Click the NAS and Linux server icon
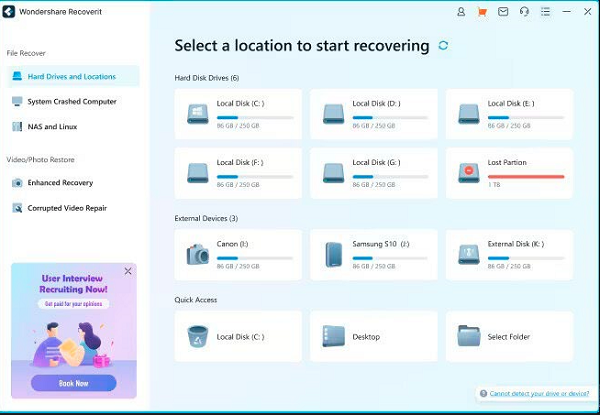600x415 pixels. pos(17,127)
